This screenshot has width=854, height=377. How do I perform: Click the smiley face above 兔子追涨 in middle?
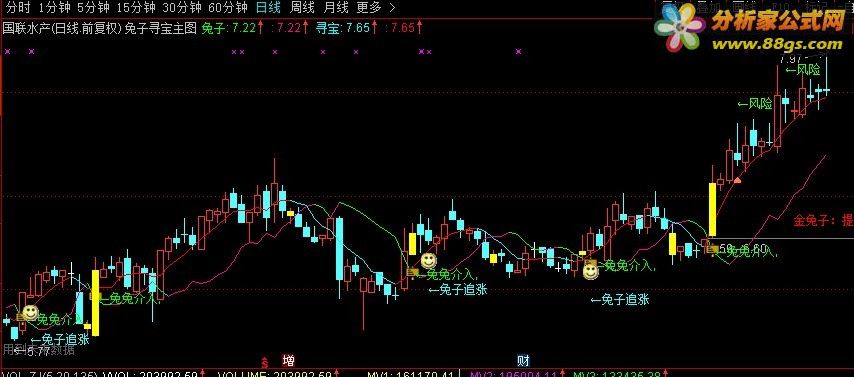[429, 261]
